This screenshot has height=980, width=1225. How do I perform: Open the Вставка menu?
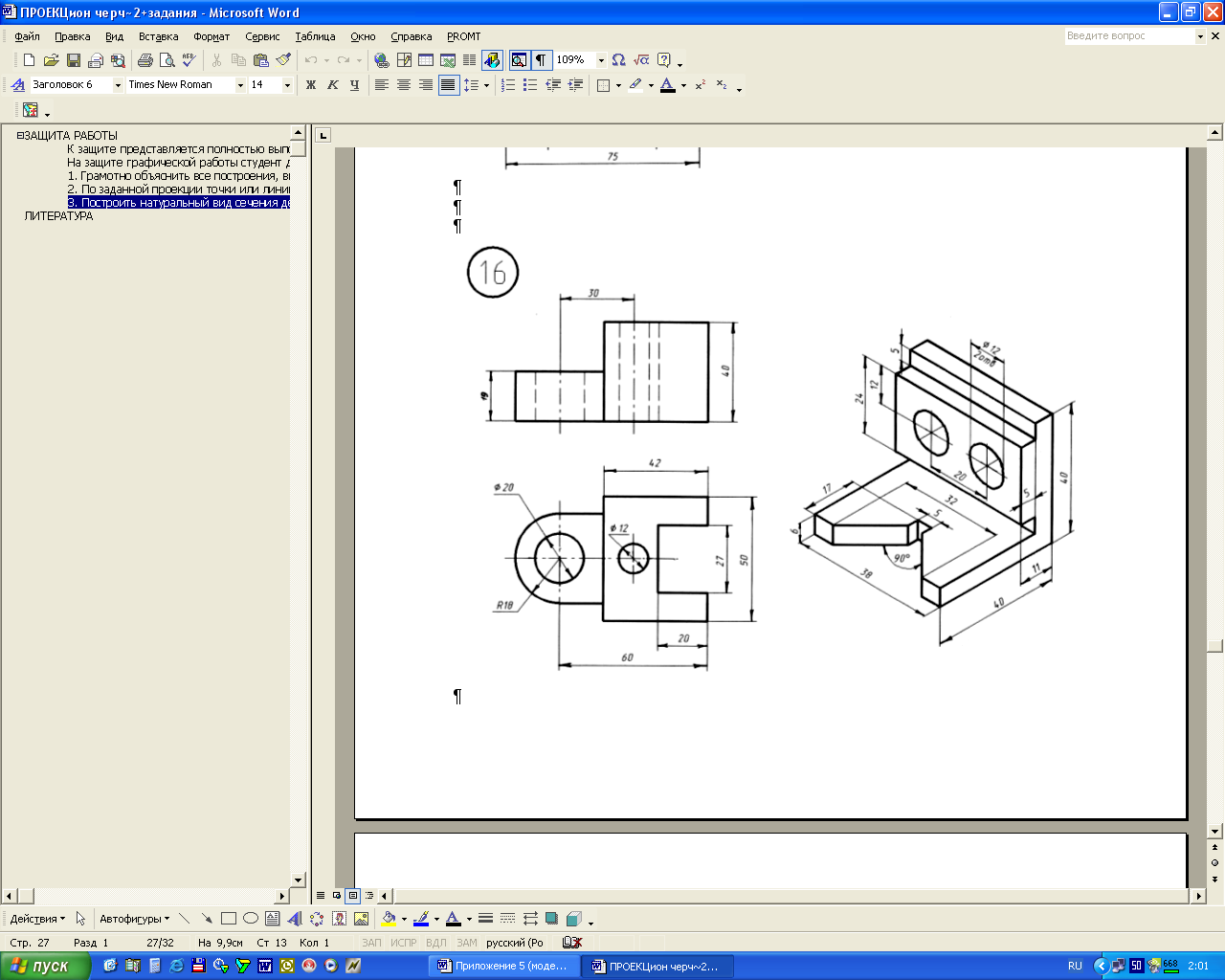(x=158, y=36)
